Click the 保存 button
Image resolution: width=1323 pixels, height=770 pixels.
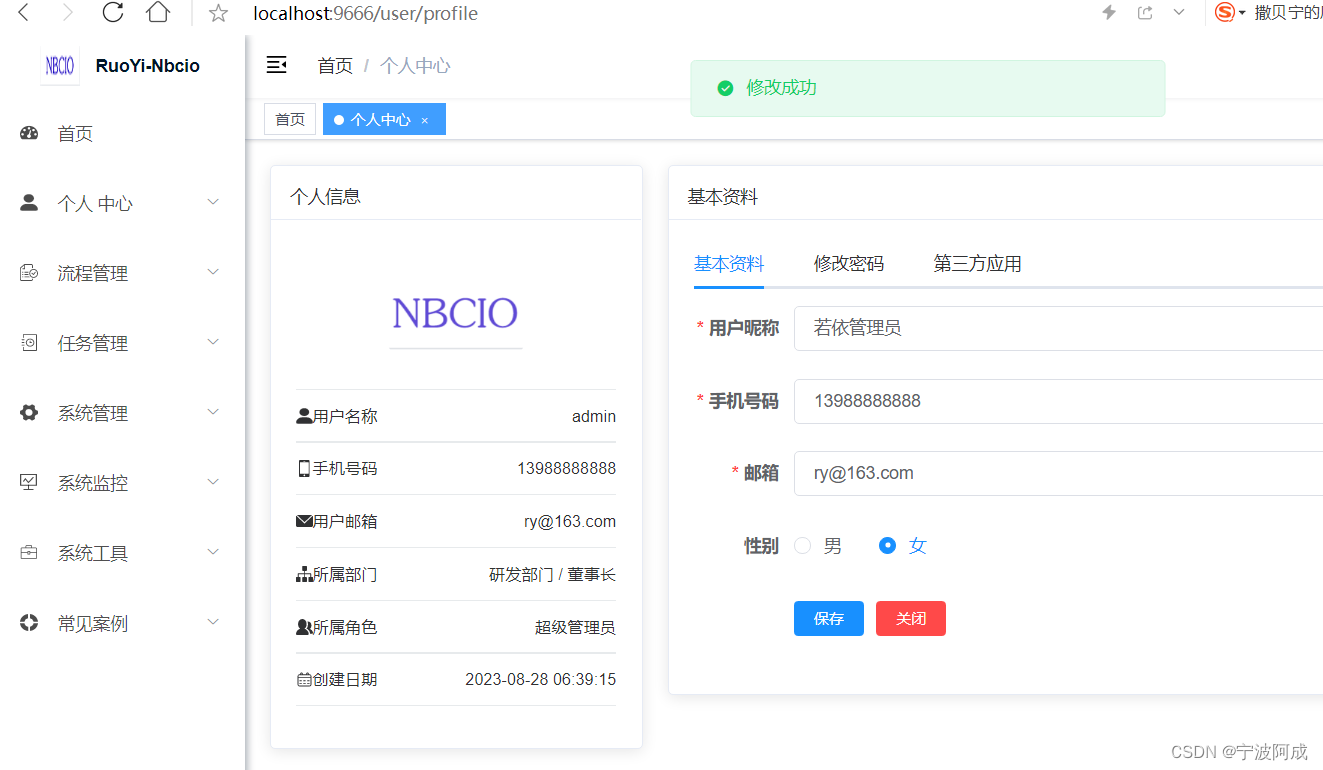pos(829,619)
